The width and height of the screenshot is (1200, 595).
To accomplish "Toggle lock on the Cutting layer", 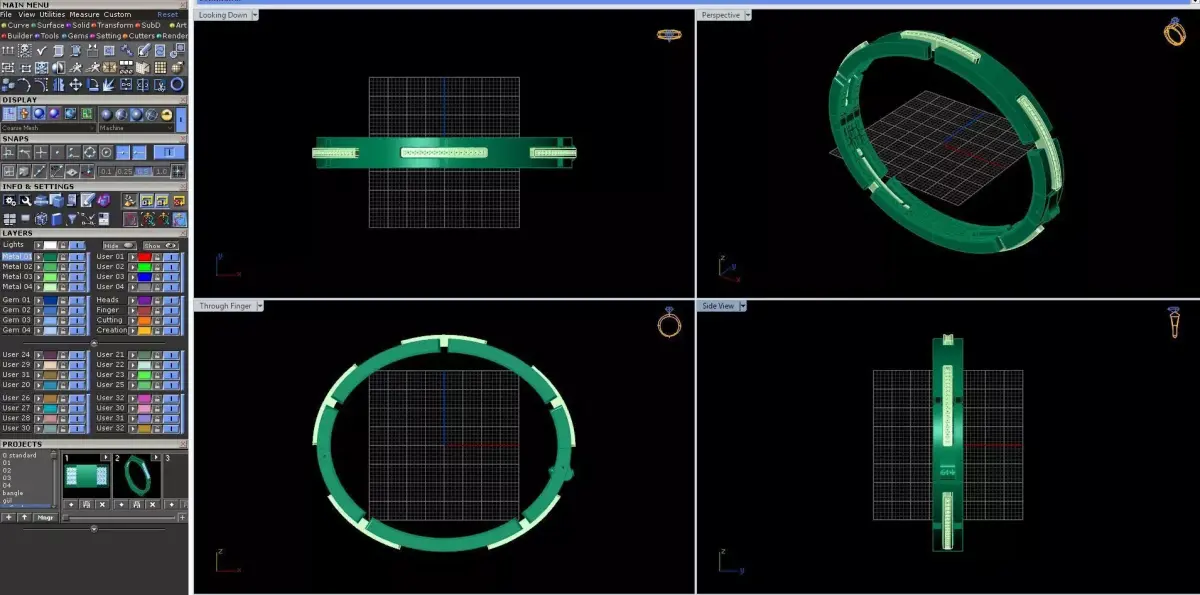I will pos(158,320).
